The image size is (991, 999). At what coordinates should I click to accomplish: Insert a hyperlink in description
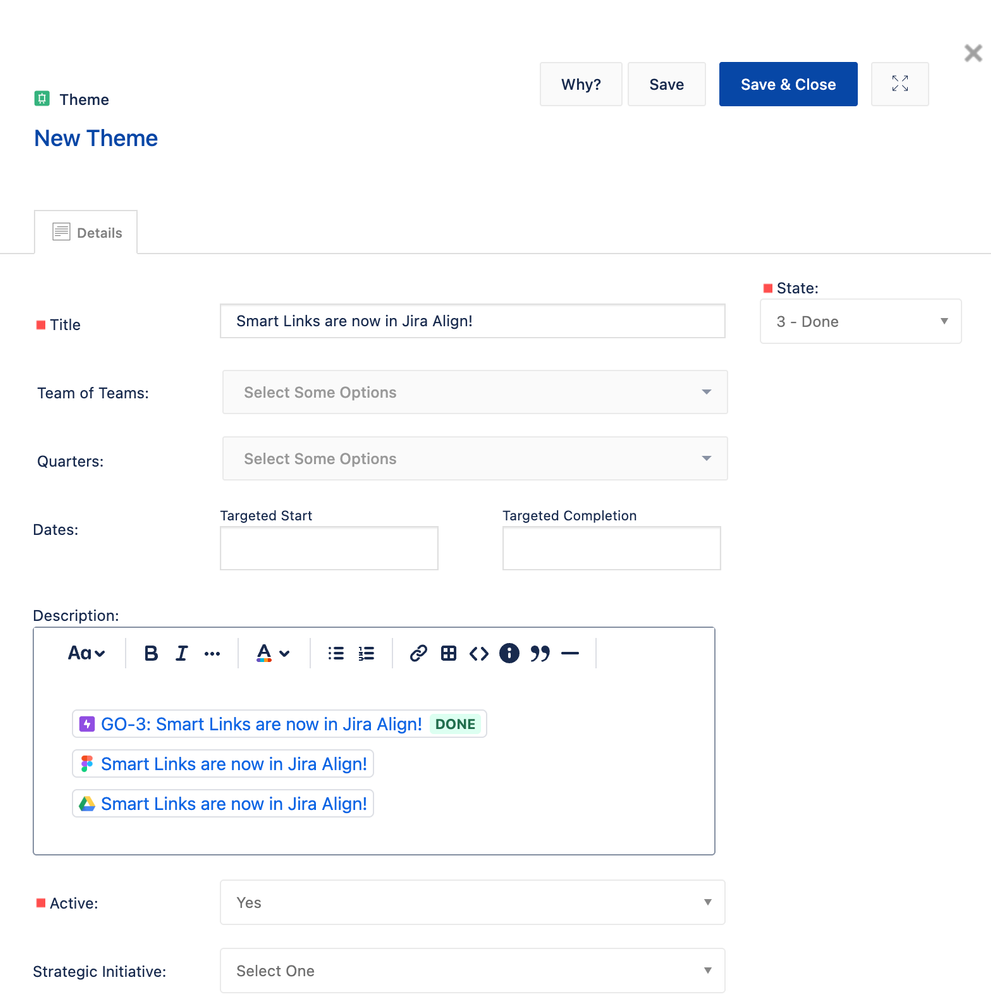(418, 653)
